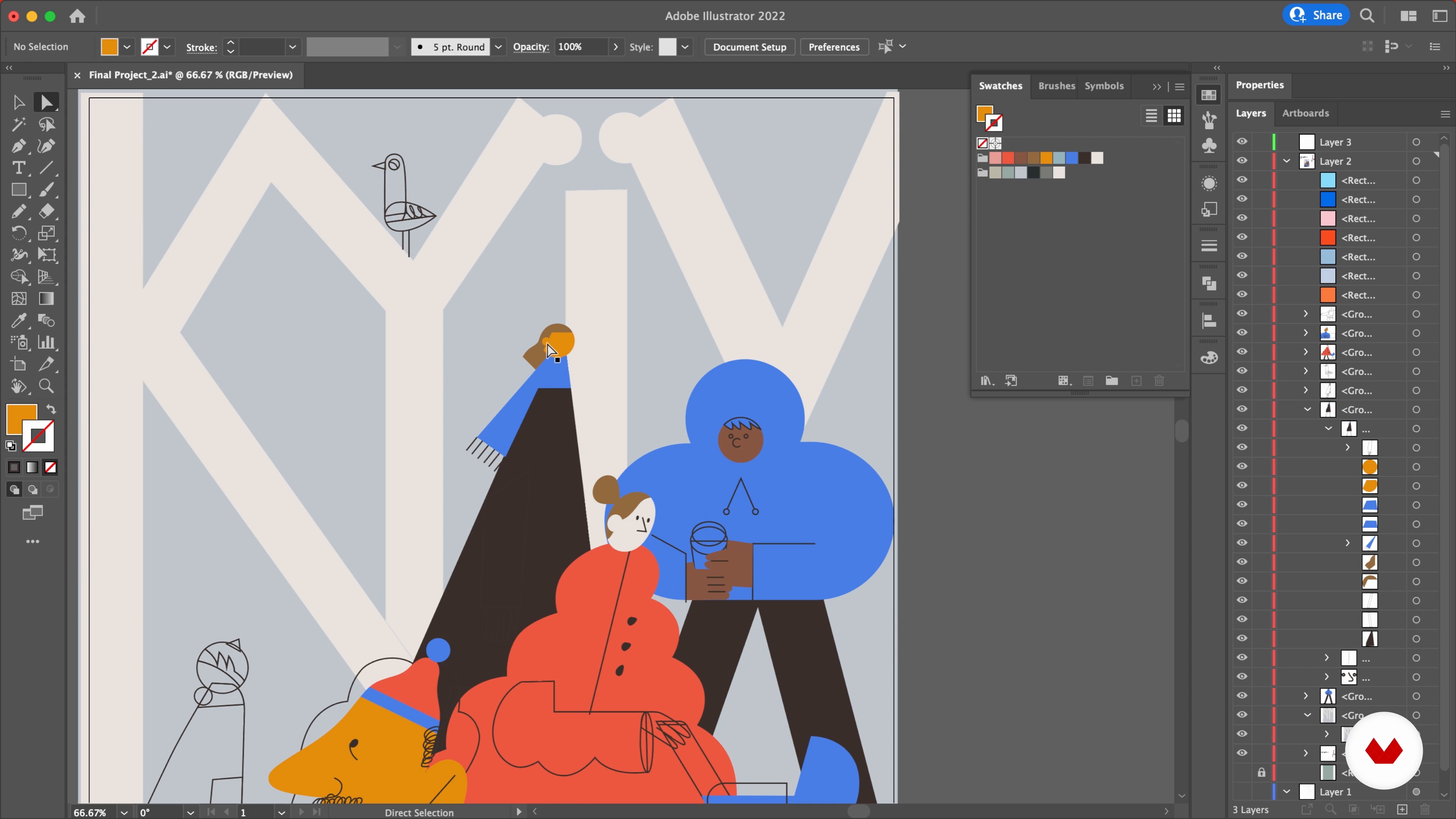The width and height of the screenshot is (1456, 819).
Task: Open the Properties panel tab
Action: coord(1259,85)
